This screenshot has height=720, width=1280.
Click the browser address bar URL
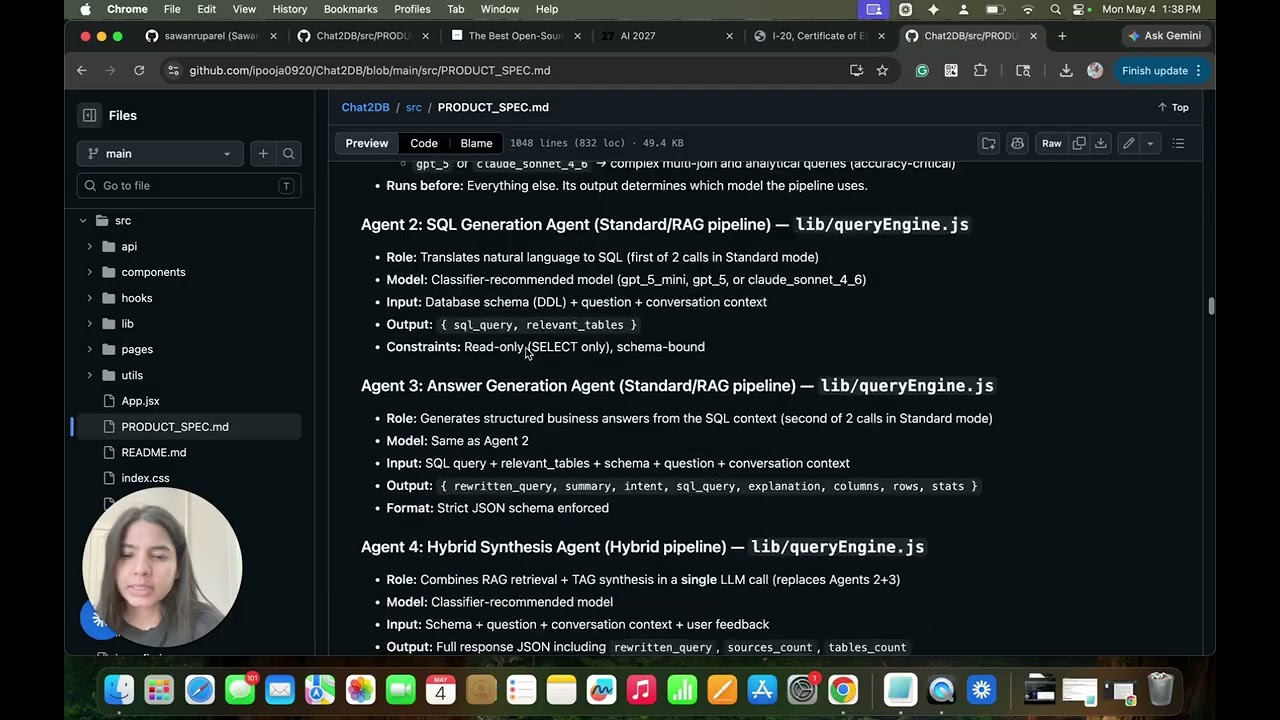coord(370,71)
